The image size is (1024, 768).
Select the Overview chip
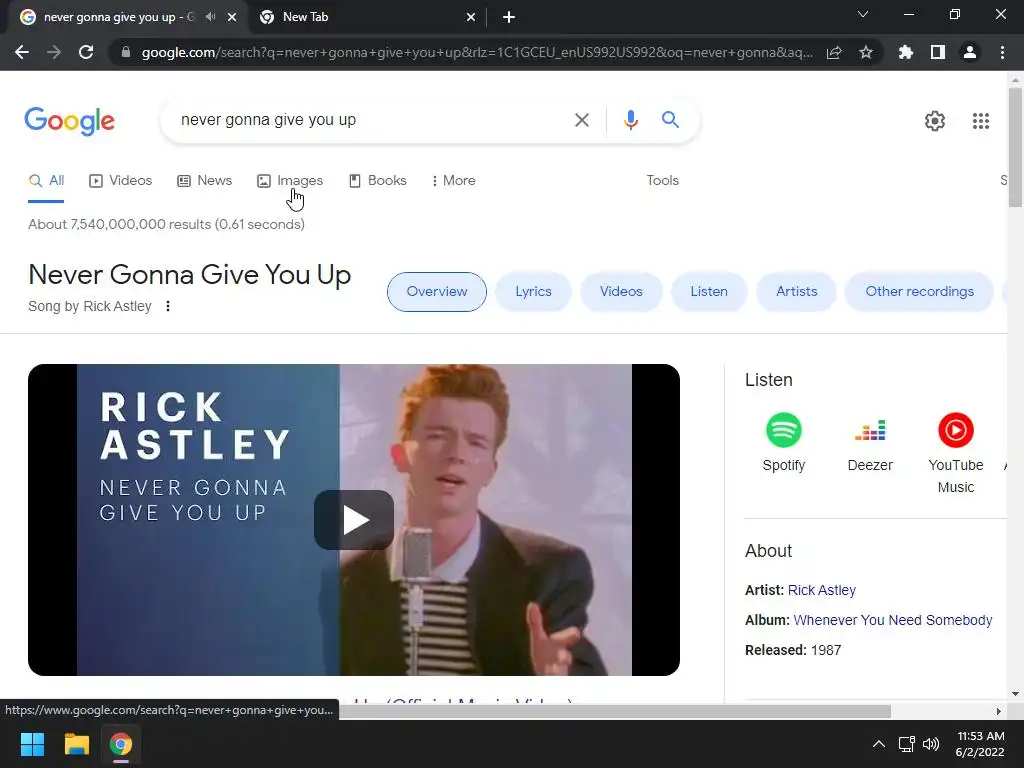437,292
